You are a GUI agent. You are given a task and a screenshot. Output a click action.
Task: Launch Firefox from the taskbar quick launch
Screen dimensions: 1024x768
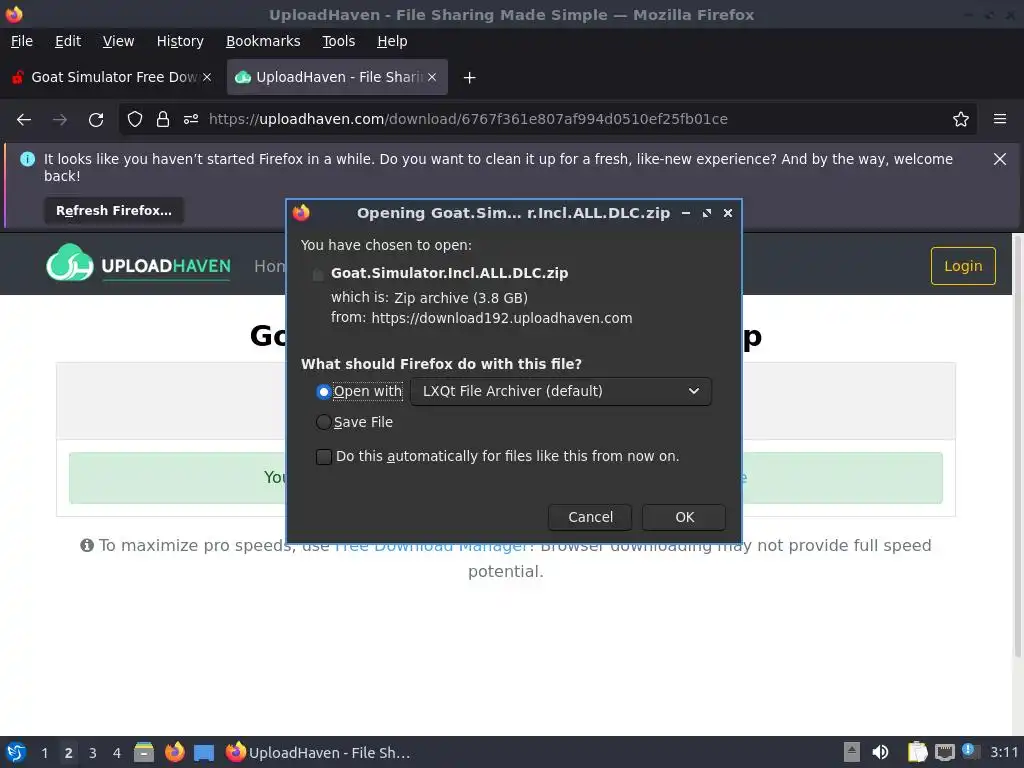(x=174, y=752)
